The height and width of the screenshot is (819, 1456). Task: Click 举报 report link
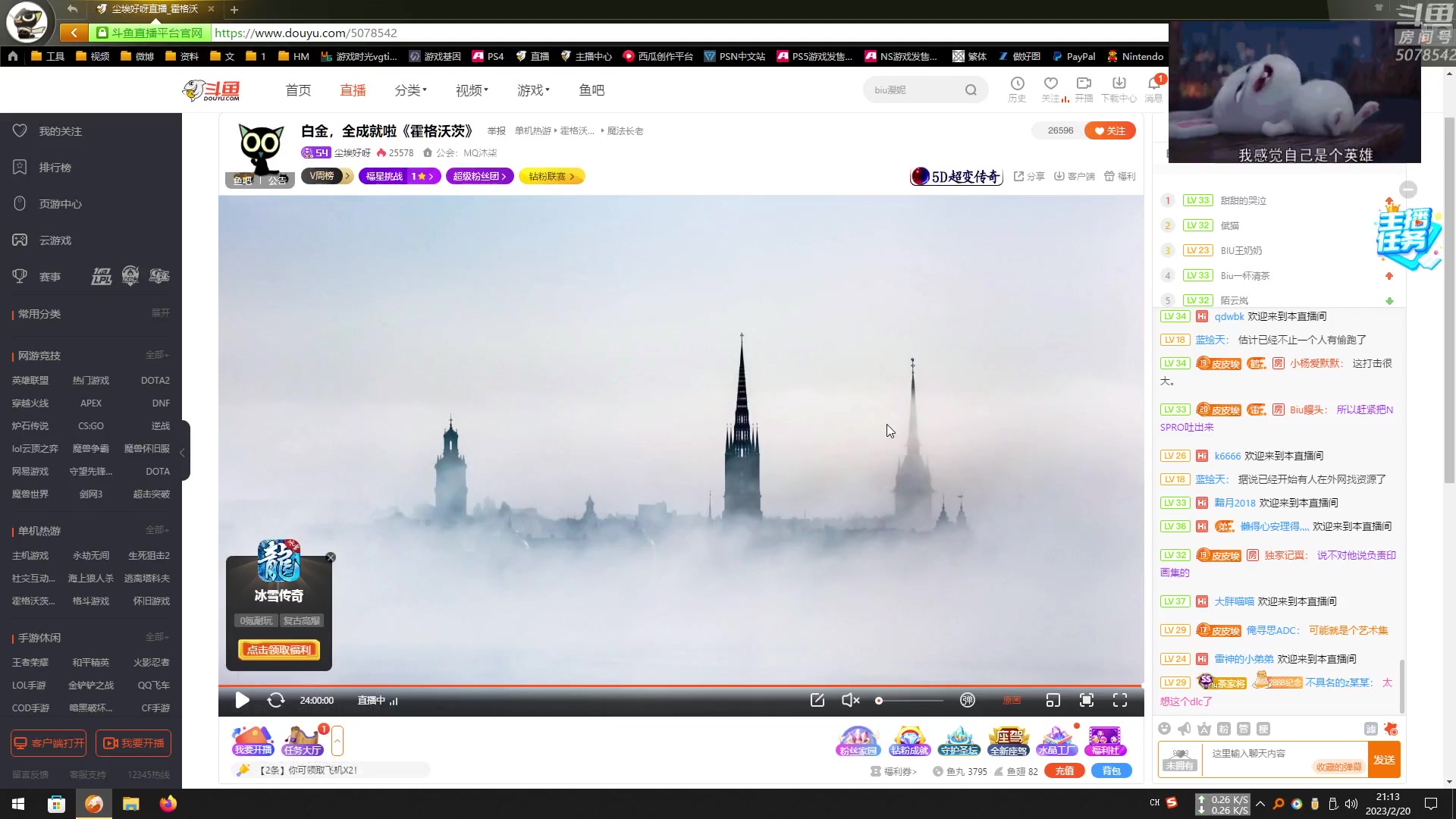click(496, 131)
